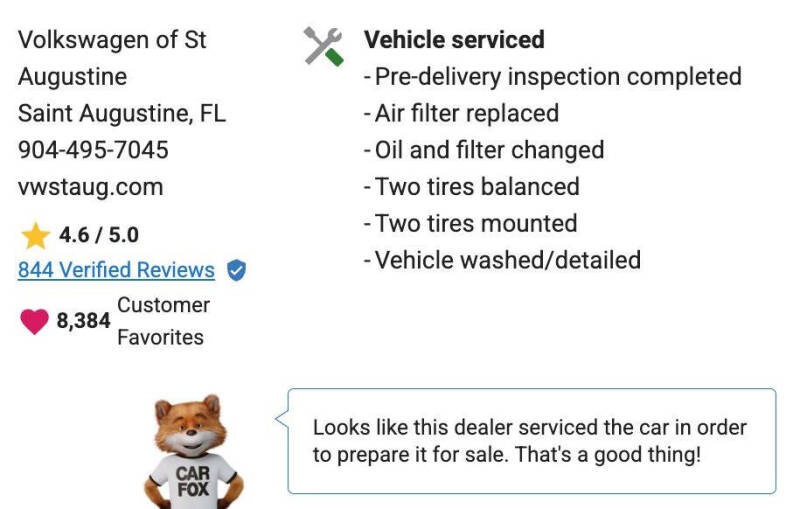Click the vwstaug.com website text

(x=90, y=187)
